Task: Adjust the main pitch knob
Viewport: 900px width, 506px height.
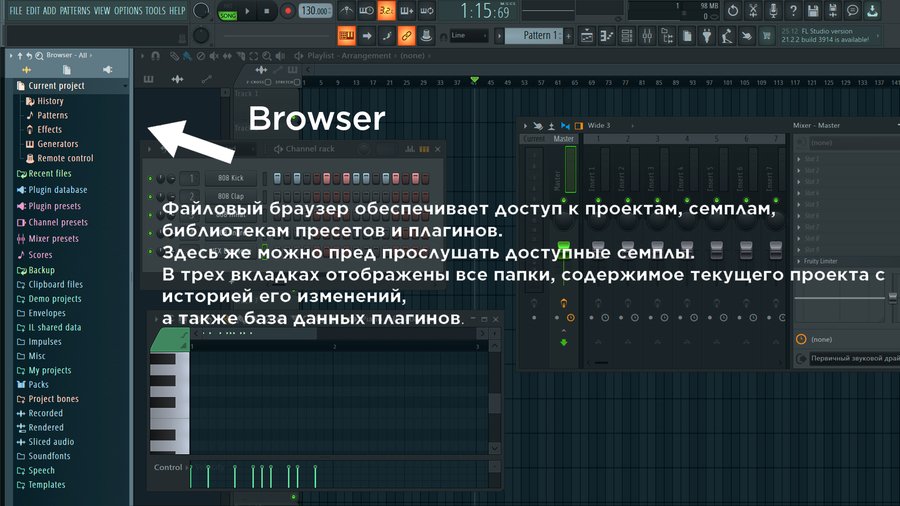Action: pyautogui.click(x=201, y=36)
